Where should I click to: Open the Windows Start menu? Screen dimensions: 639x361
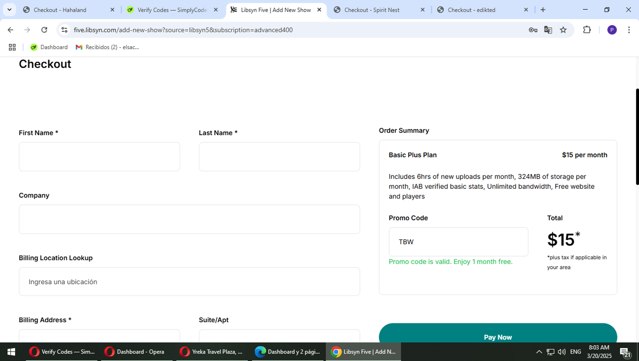[x=11, y=352]
